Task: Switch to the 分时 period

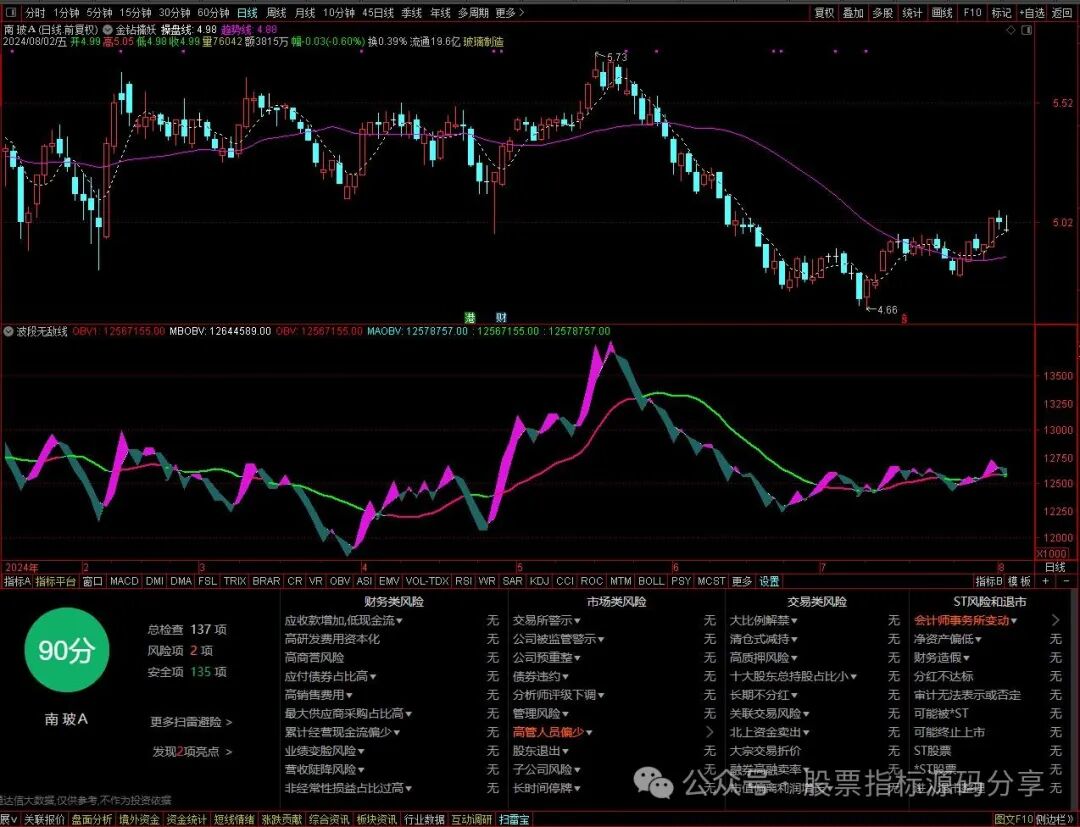Action: pos(35,12)
